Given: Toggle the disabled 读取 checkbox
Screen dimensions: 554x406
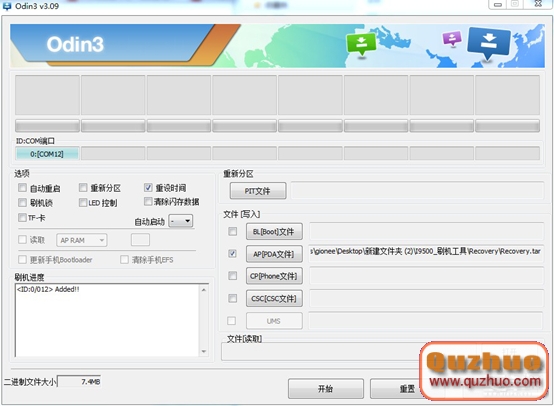Looking at the screenshot, I should pos(22,240).
